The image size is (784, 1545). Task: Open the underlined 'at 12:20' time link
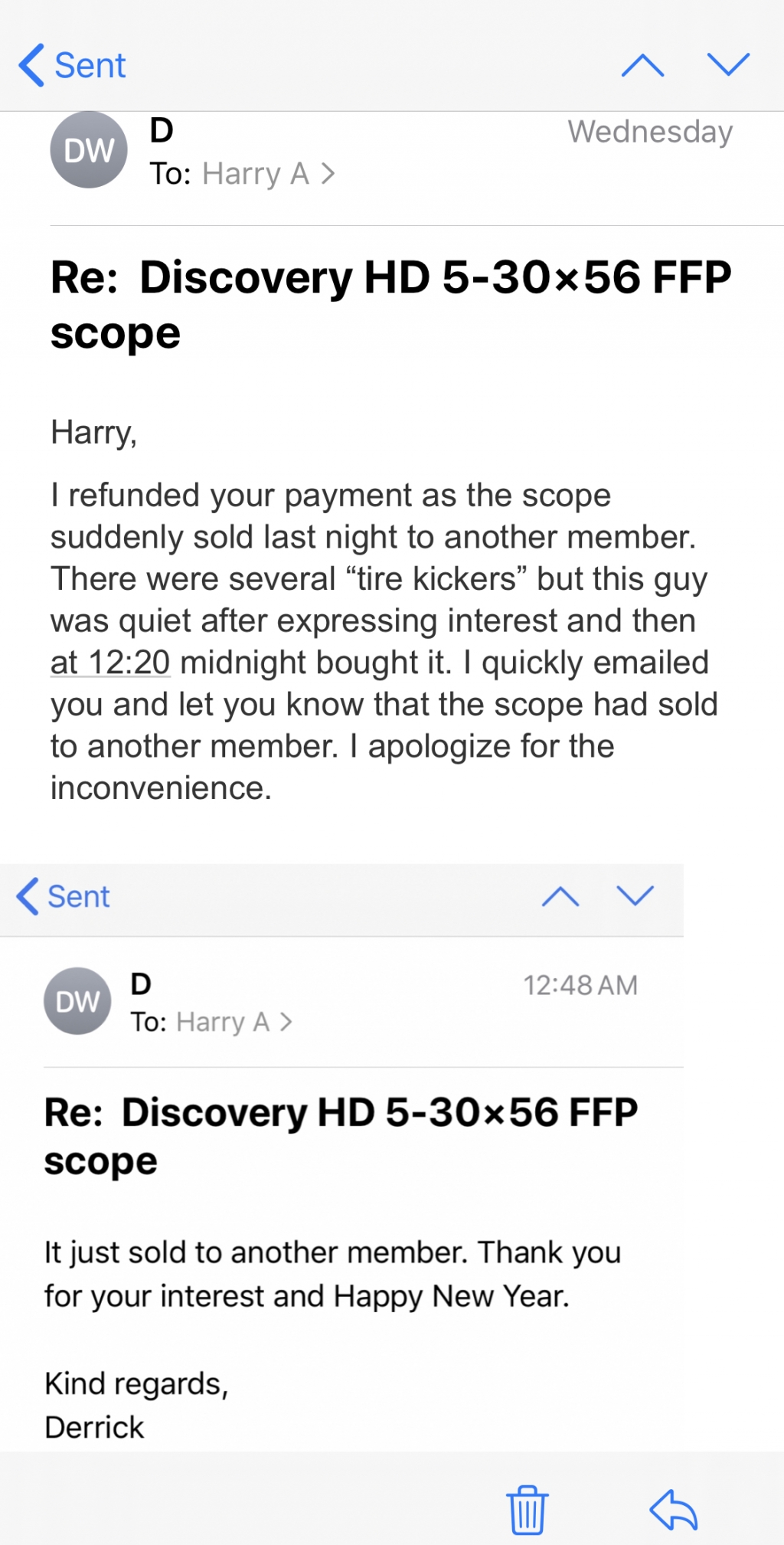click(110, 663)
